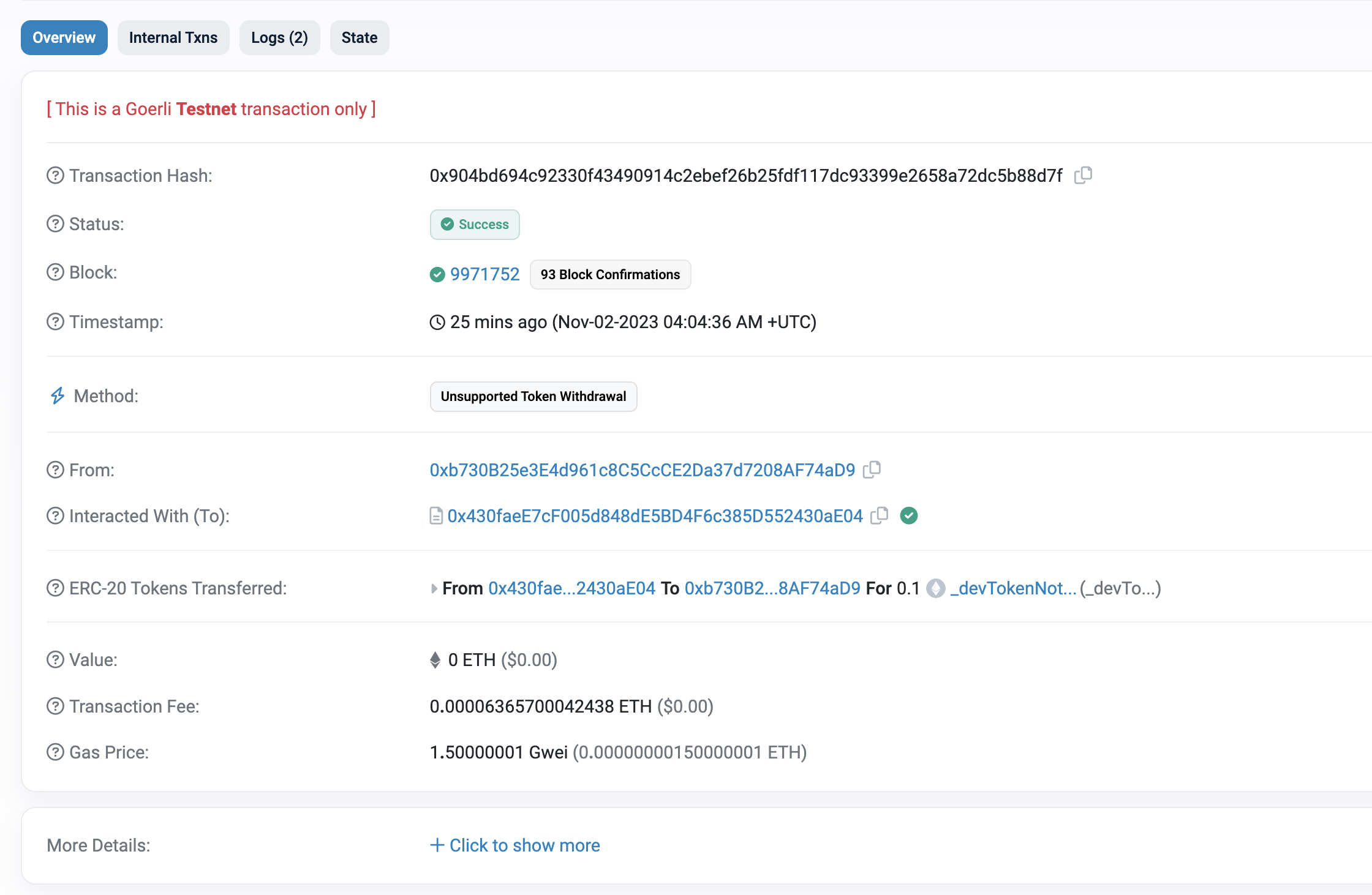Image resolution: width=1372 pixels, height=895 pixels.
Task: Open the State tab
Action: (x=360, y=37)
